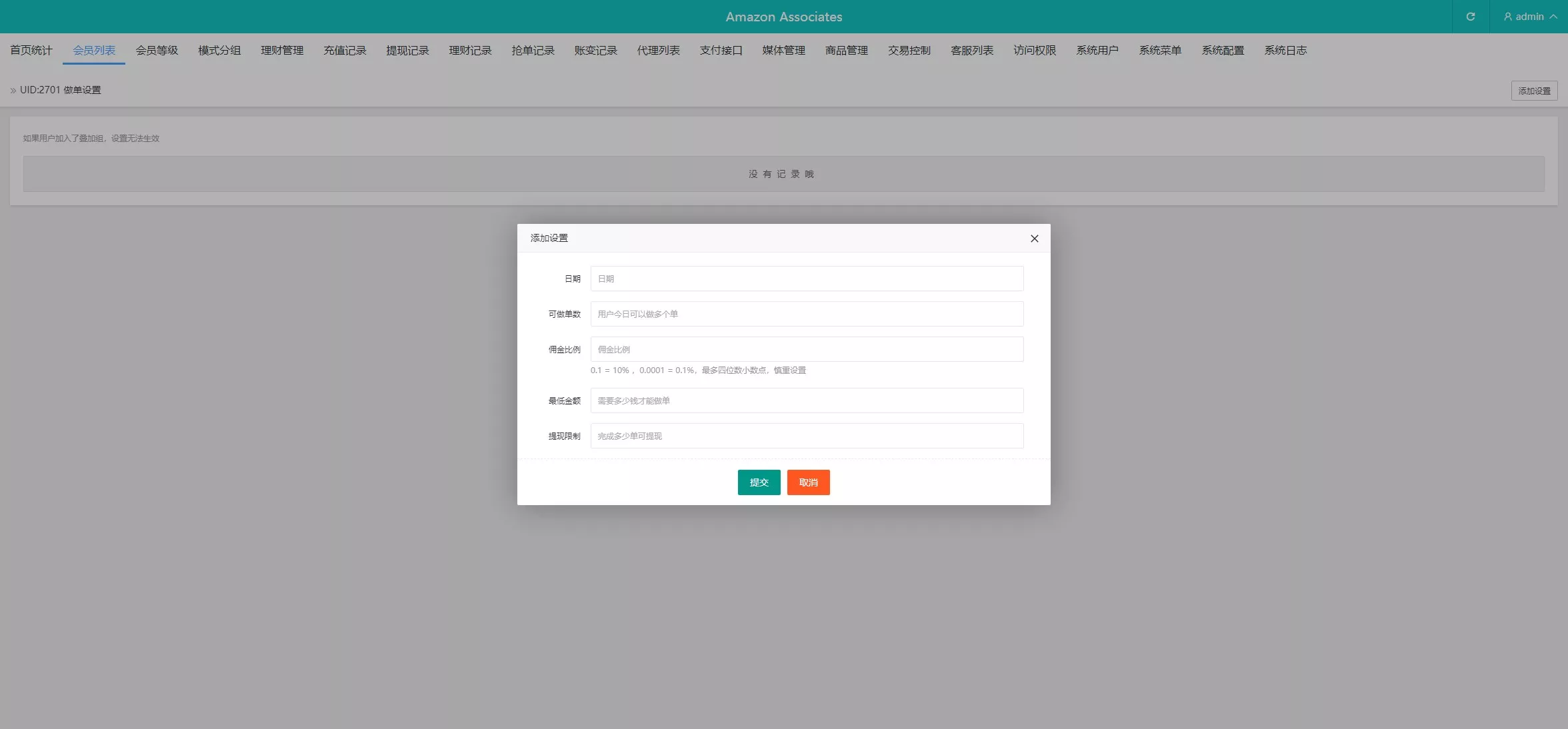The image size is (1568, 729).
Task: Close the 添加设置 dialog with X
Action: [x=1034, y=239]
